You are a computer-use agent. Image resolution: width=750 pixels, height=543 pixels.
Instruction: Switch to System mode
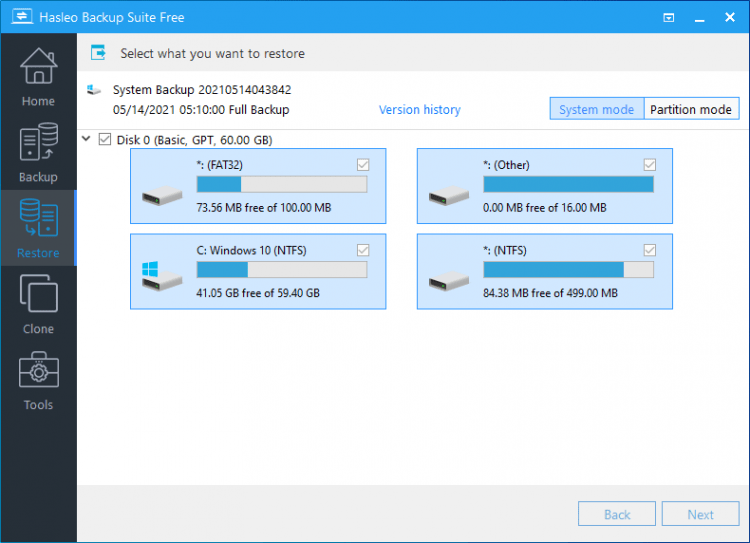coord(596,109)
